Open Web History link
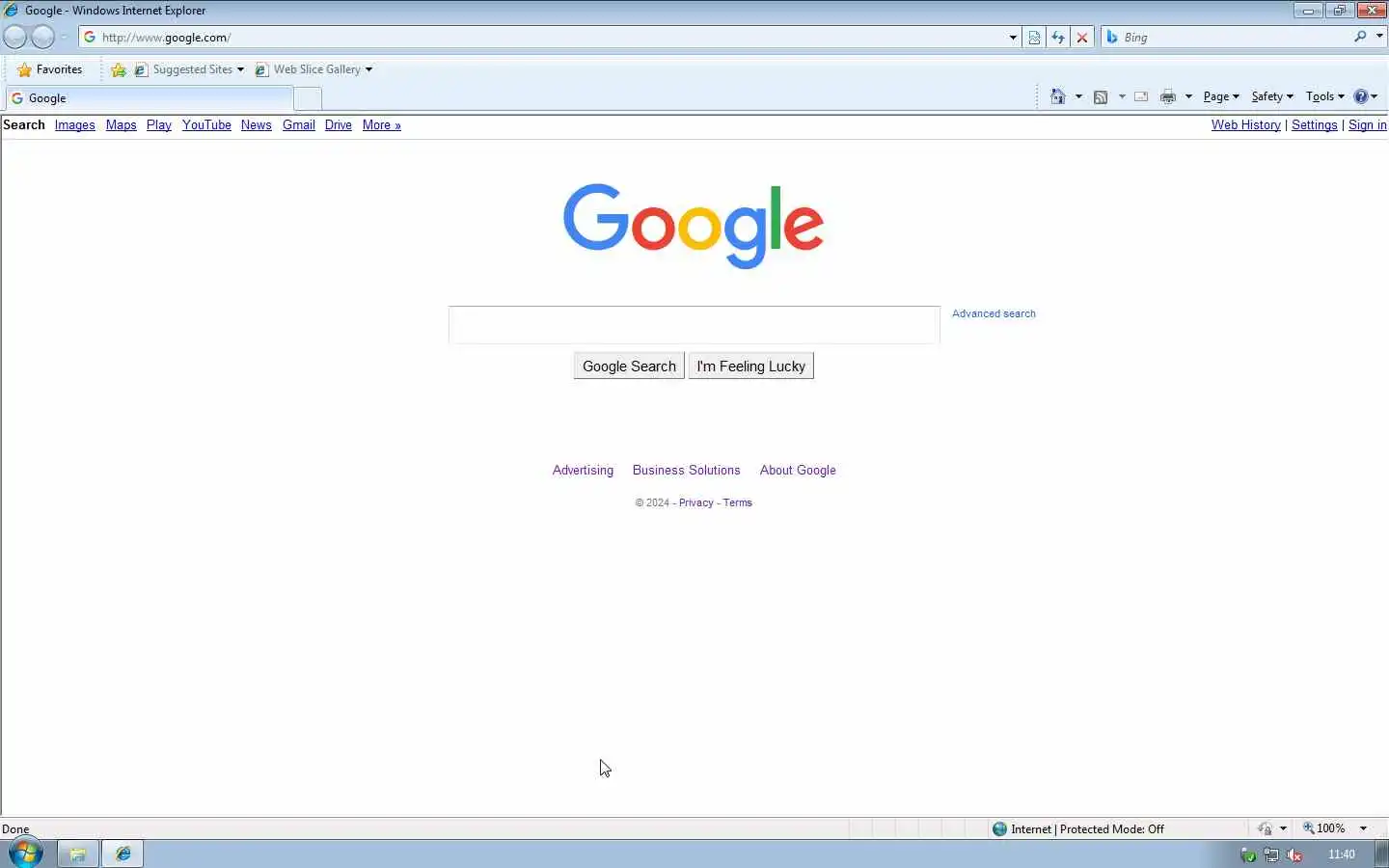This screenshot has height=868, width=1389. tap(1246, 125)
